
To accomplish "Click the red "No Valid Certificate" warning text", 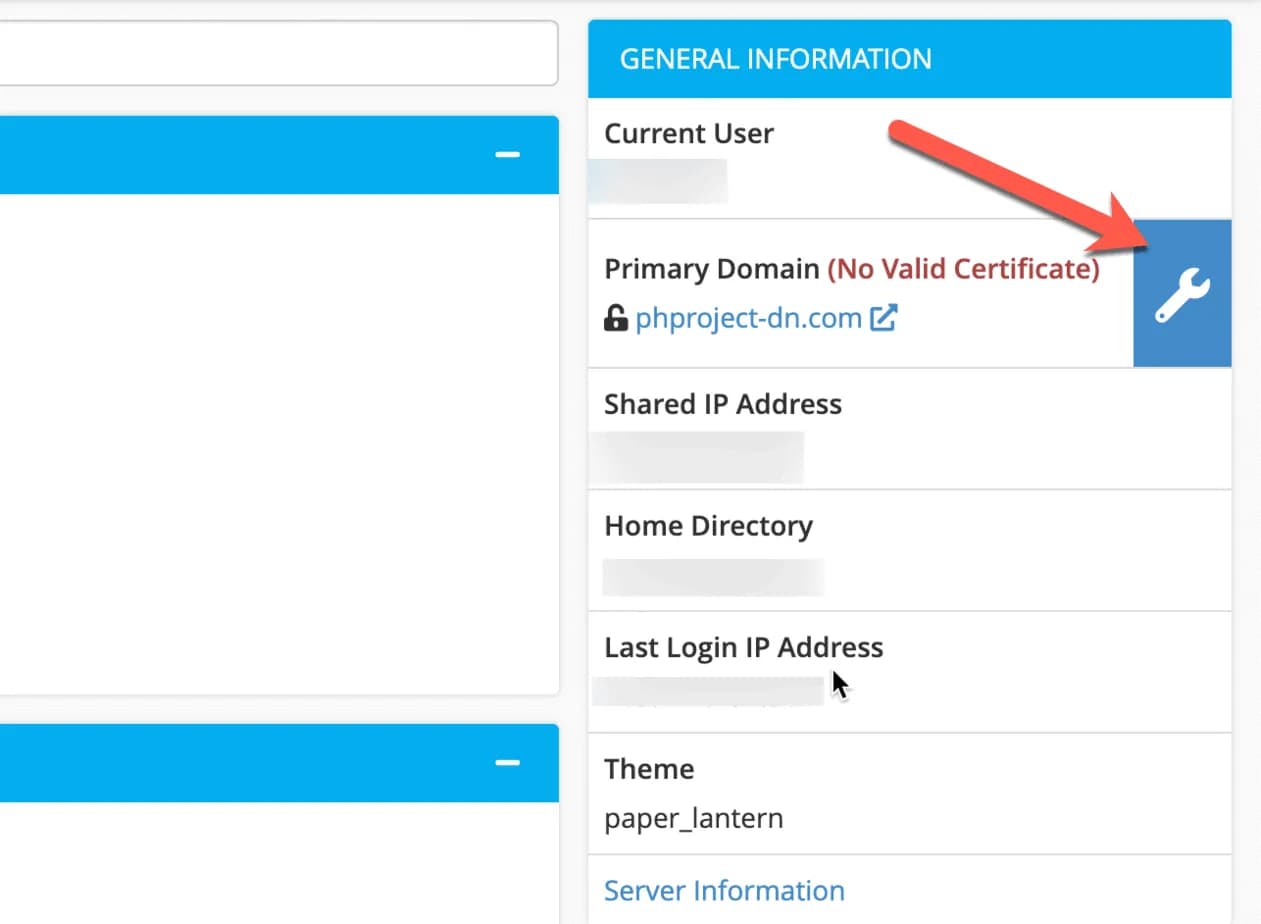I will point(963,269).
